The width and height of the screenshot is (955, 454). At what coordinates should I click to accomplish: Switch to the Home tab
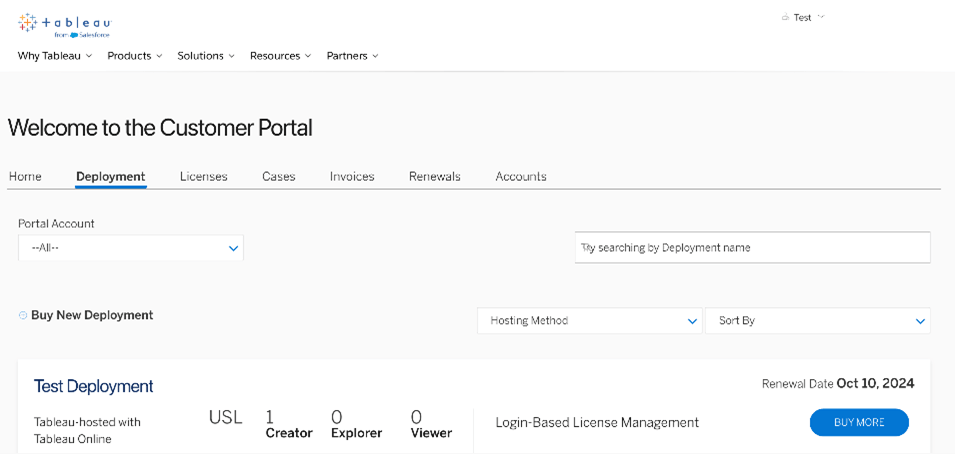(x=25, y=177)
